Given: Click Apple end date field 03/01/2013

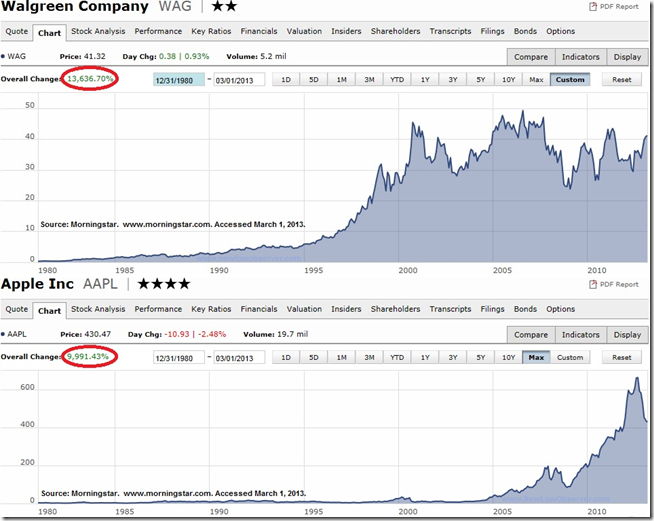Looking at the screenshot, I should [239, 357].
